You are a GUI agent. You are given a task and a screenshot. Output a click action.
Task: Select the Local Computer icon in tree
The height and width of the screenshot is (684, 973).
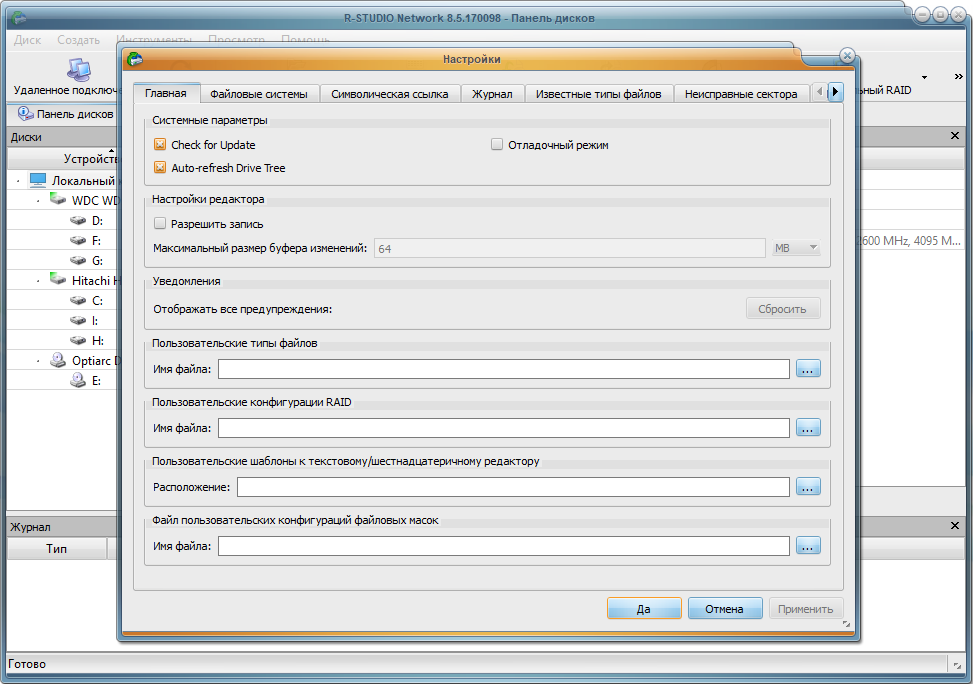pyautogui.click(x=38, y=180)
